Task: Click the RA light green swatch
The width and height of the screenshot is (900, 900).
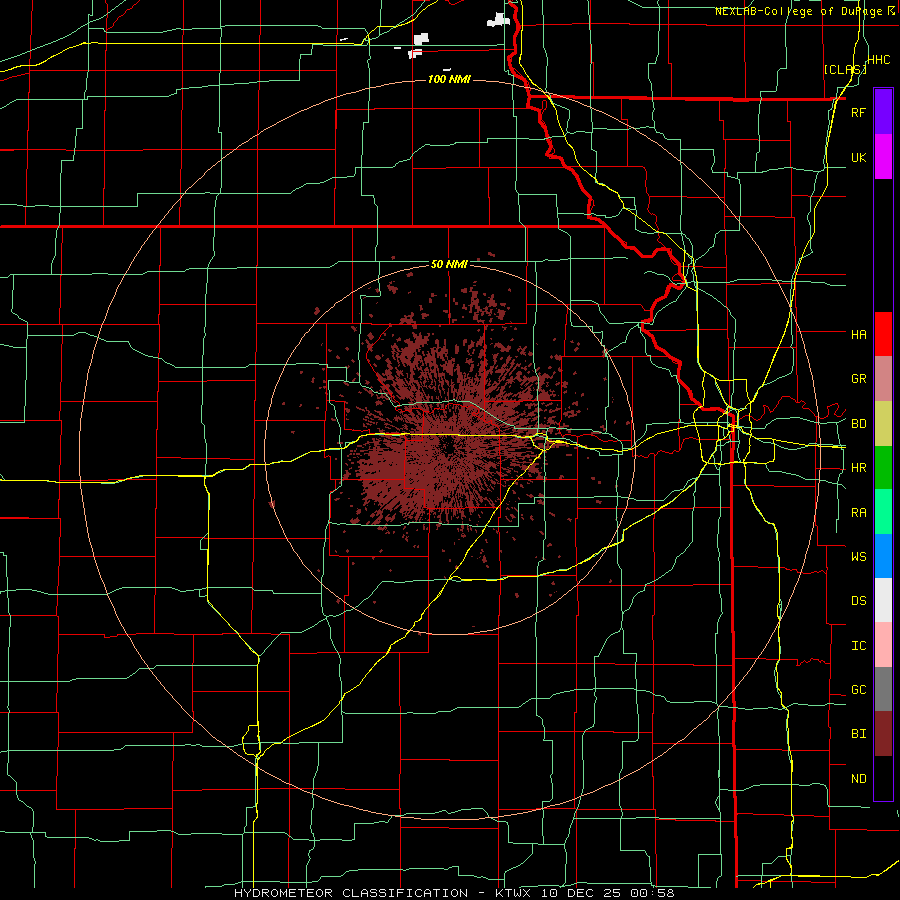Action: [883, 512]
